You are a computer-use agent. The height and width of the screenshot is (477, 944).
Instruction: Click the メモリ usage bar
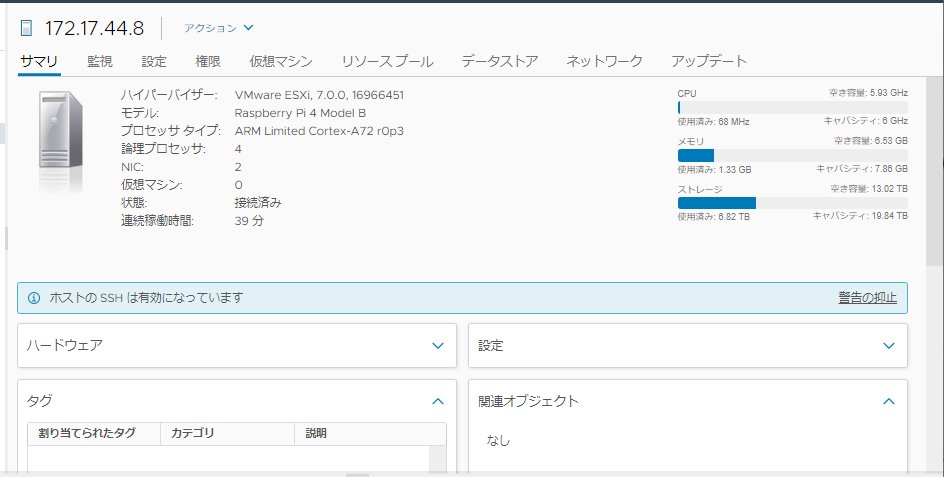tap(792, 155)
